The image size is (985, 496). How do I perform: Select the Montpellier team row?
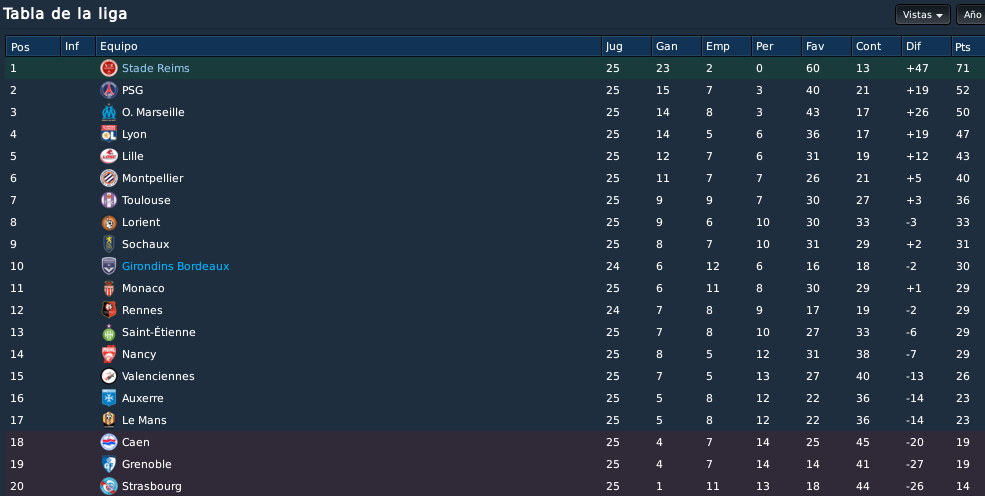tap(495, 178)
